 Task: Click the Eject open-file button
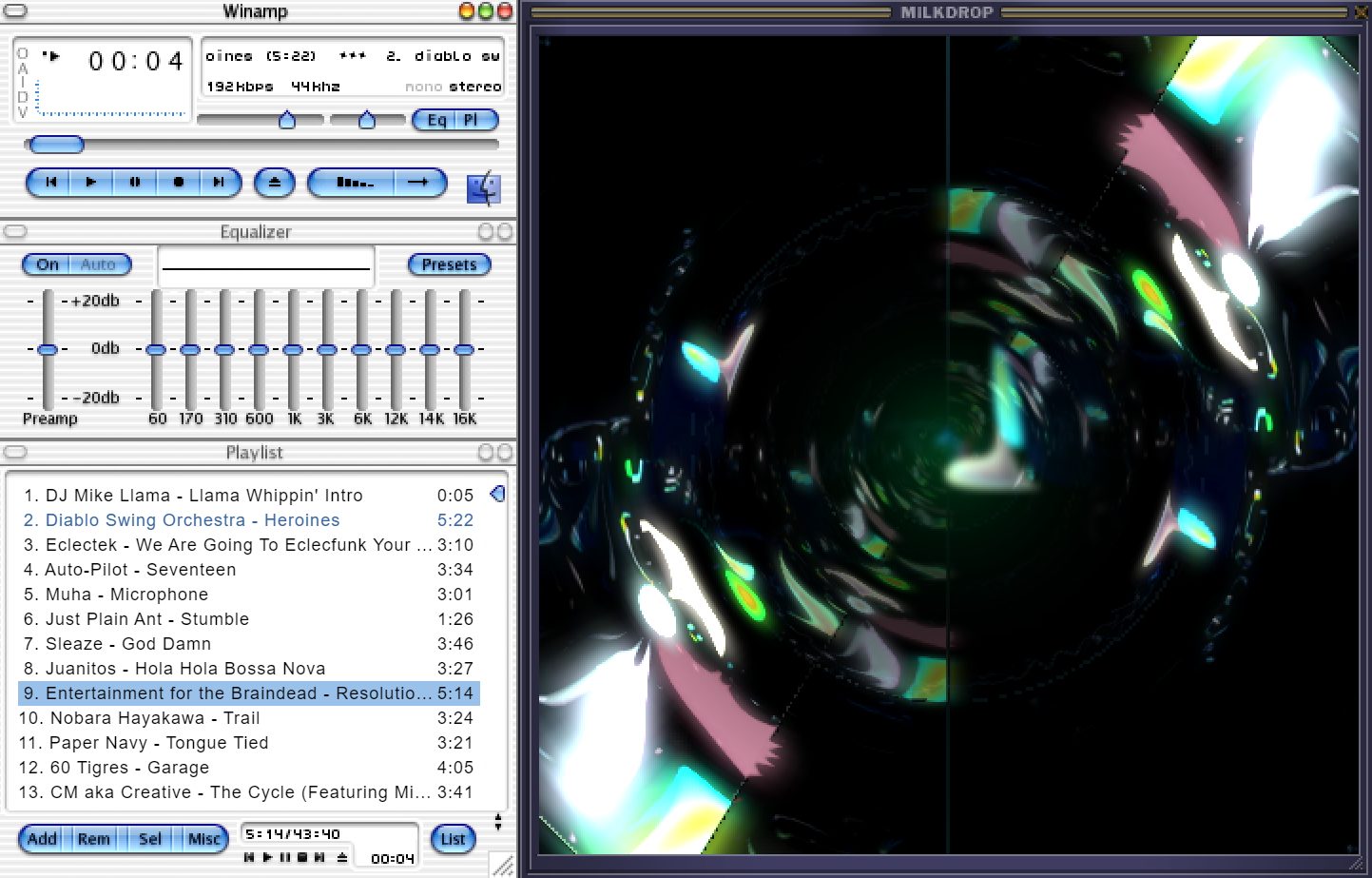pos(275,182)
